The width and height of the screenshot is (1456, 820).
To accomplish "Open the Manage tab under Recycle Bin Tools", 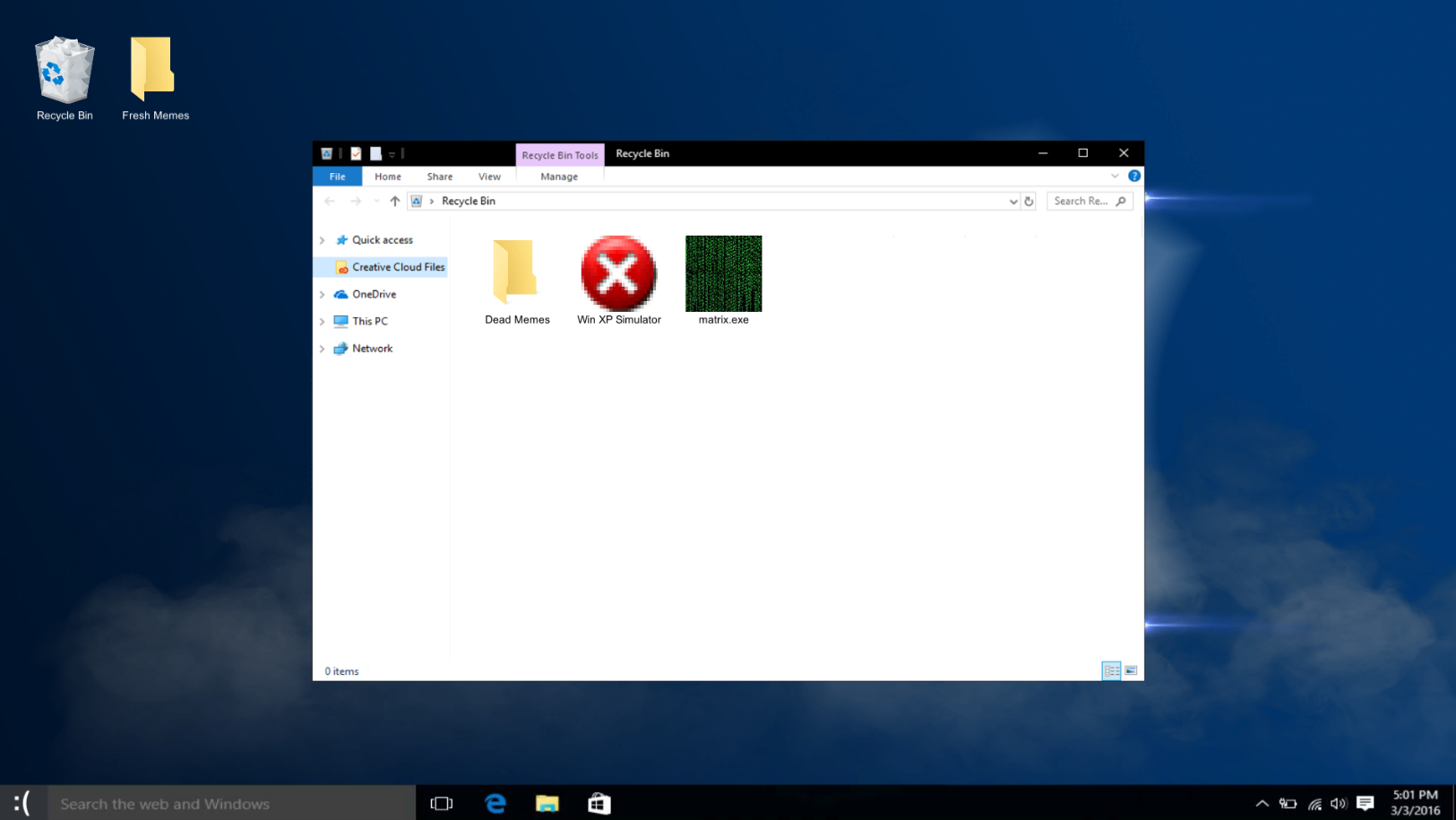I will (x=559, y=176).
